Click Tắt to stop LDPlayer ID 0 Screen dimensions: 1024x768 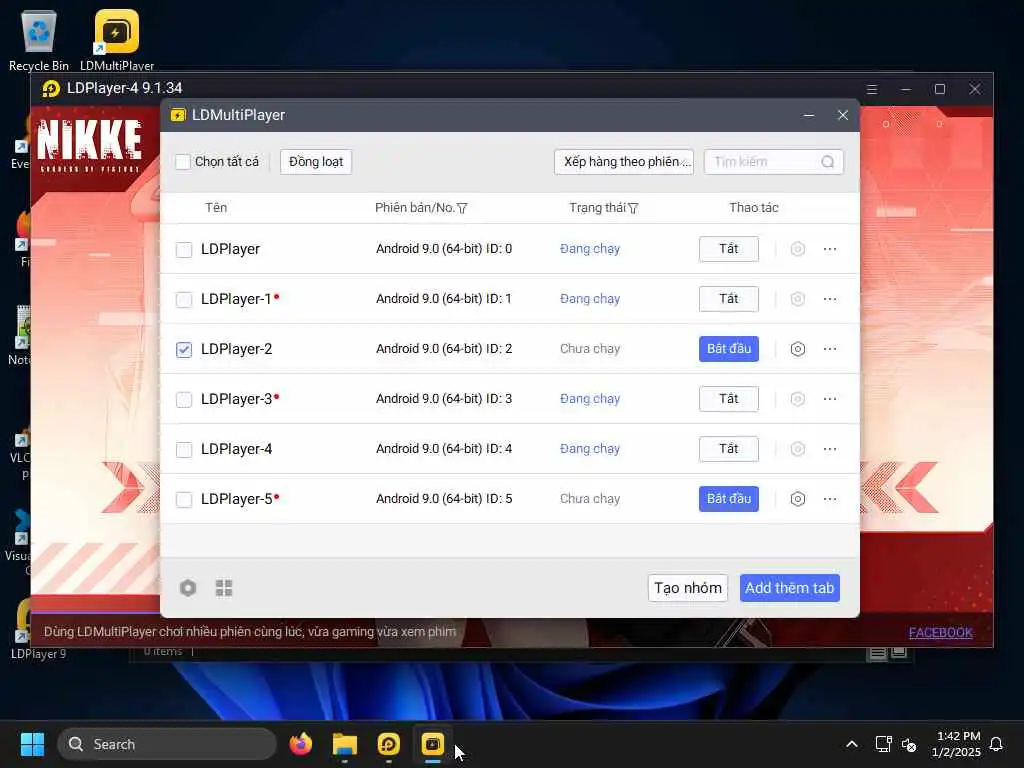(729, 249)
